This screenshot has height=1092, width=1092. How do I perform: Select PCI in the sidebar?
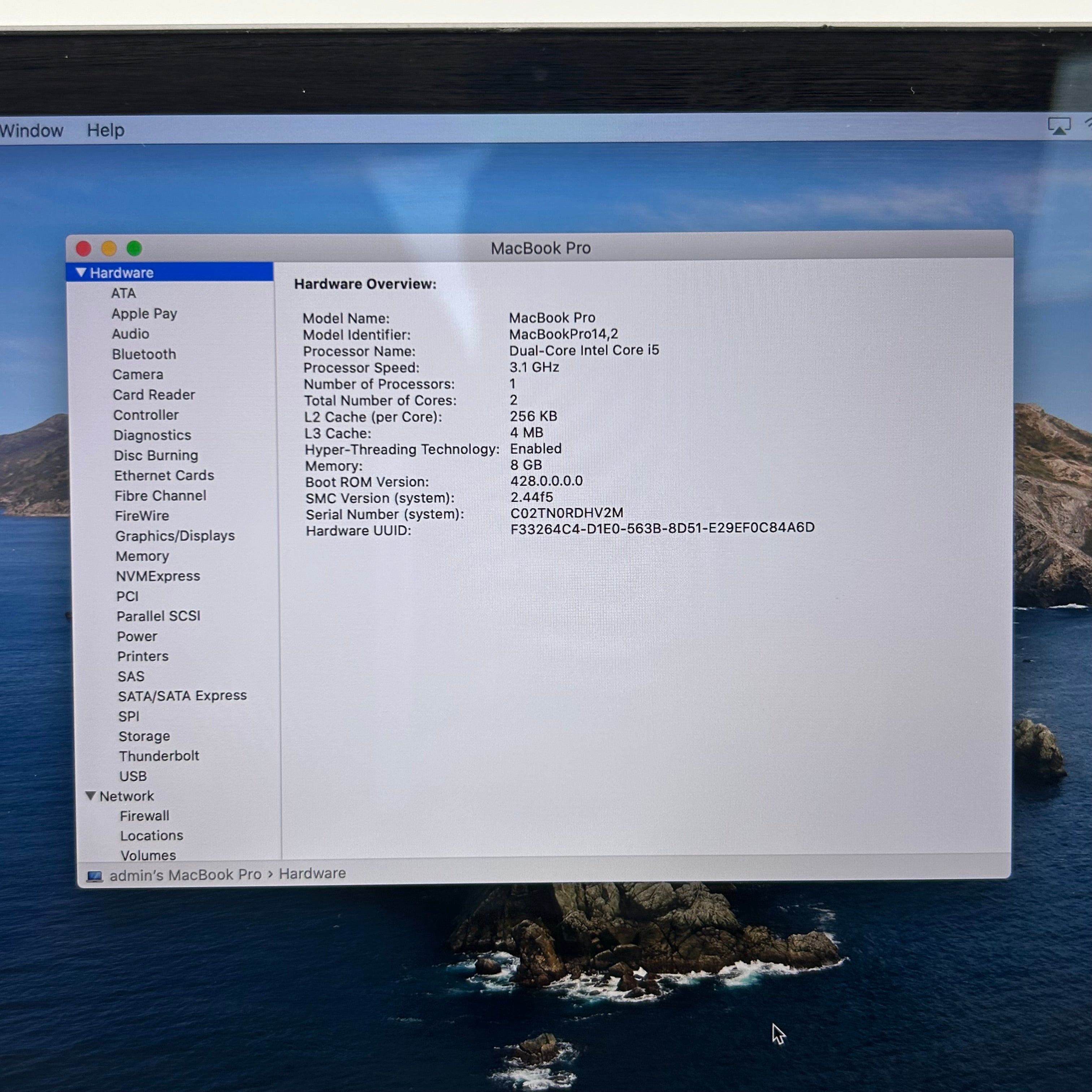[x=127, y=596]
